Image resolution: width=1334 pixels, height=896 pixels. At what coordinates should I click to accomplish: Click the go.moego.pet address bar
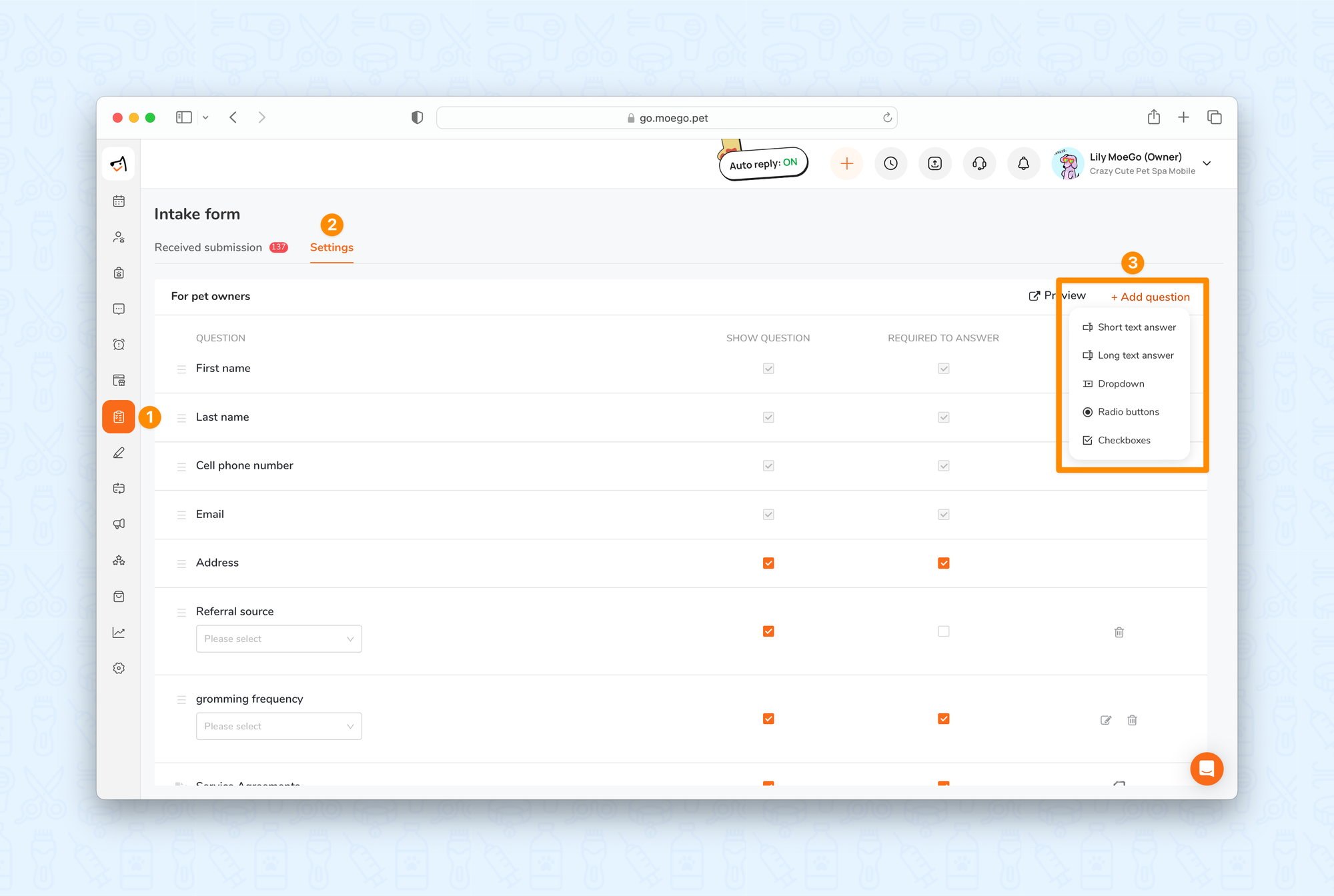(667, 118)
